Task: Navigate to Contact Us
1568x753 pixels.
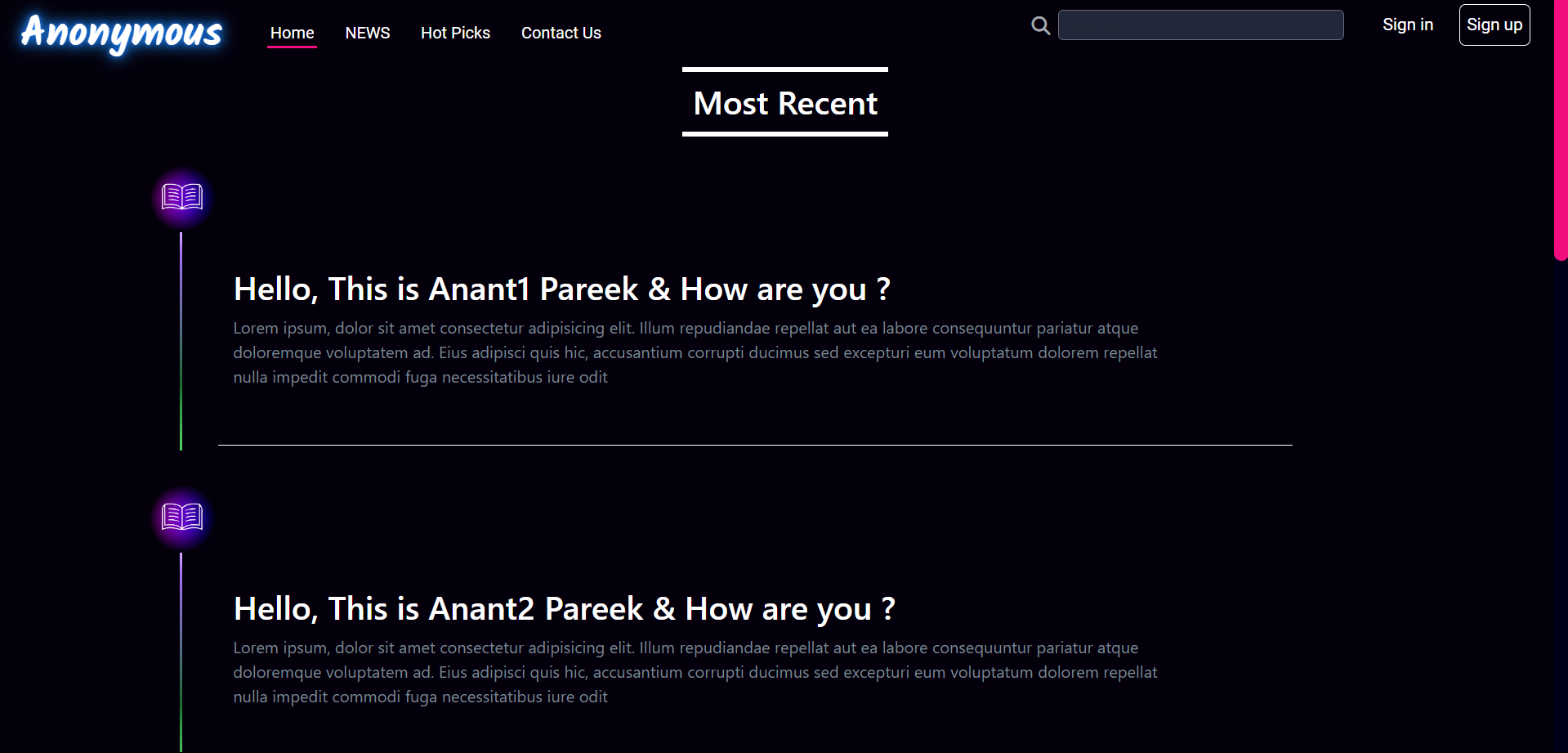Action: [x=561, y=33]
